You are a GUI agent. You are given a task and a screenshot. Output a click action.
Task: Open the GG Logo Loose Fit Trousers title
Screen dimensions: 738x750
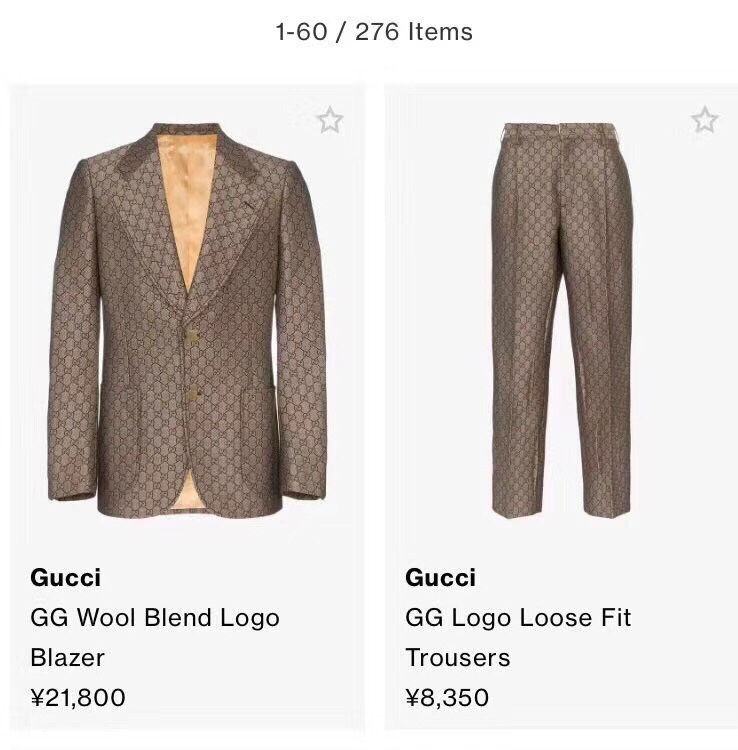point(518,617)
